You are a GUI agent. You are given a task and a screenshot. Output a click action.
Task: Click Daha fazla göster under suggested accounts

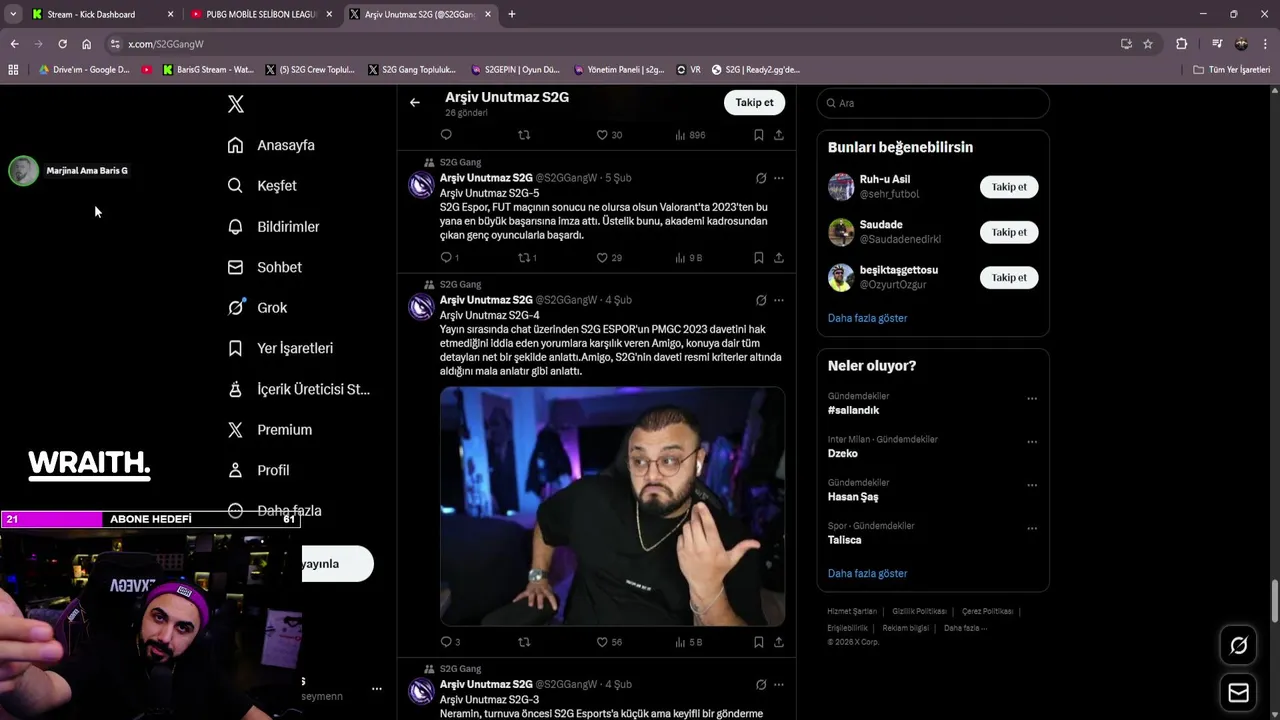pyautogui.click(x=867, y=318)
